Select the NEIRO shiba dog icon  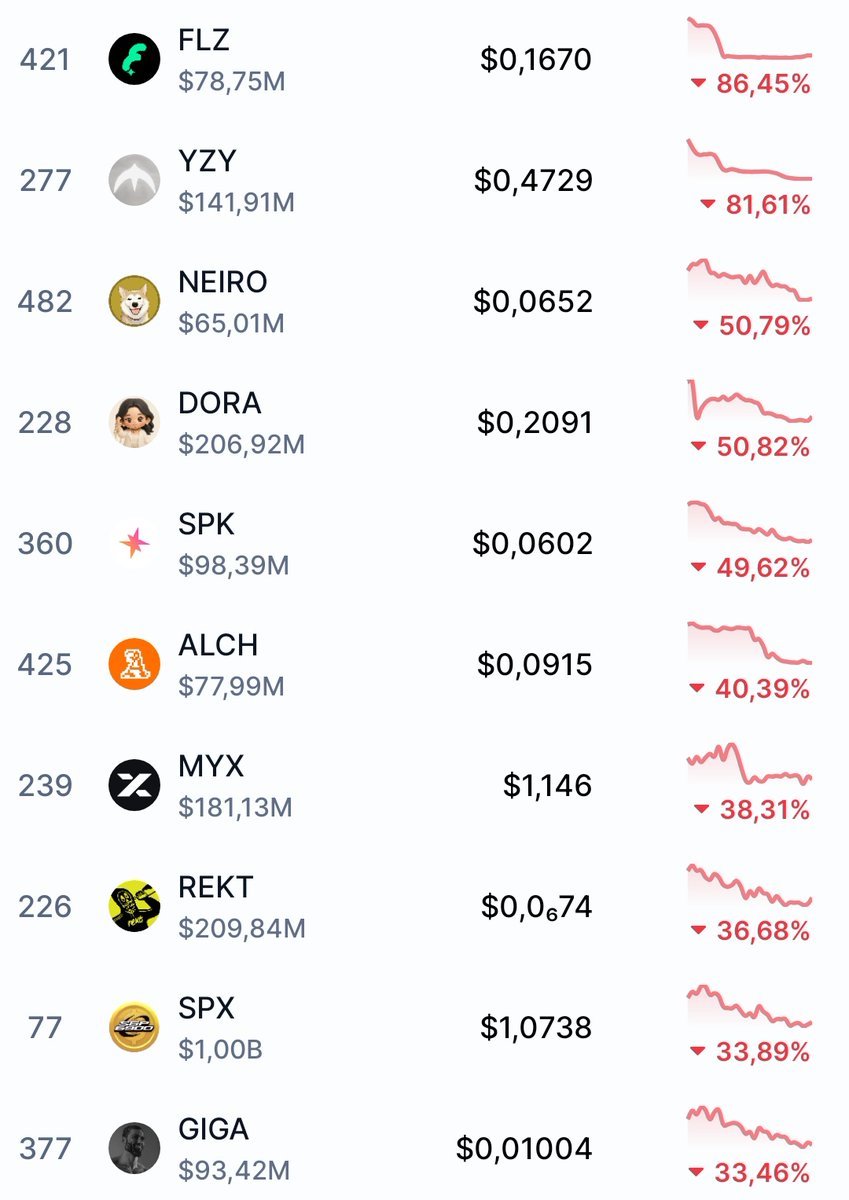click(134, 301)
